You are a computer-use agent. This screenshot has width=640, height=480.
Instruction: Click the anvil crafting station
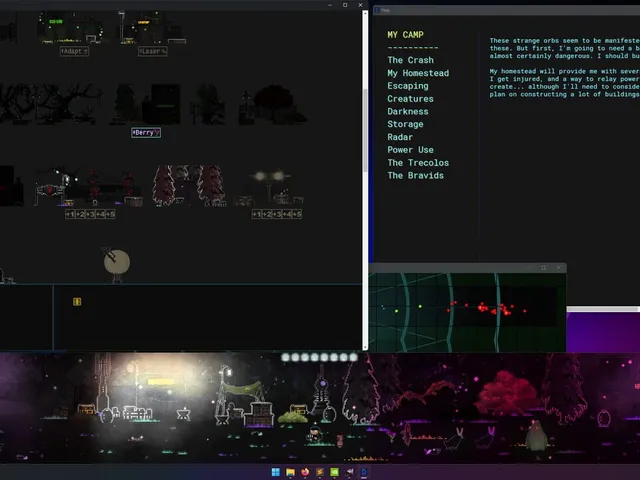click(x=183, y=414)
